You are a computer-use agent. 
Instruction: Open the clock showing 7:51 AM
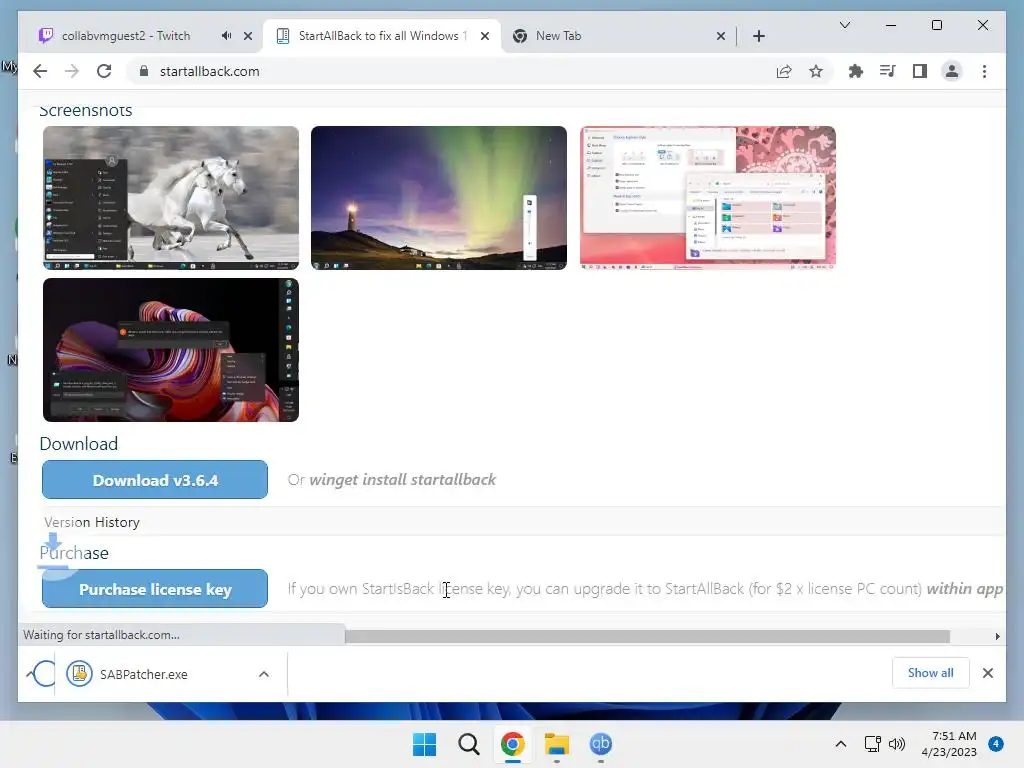(949, 744)
